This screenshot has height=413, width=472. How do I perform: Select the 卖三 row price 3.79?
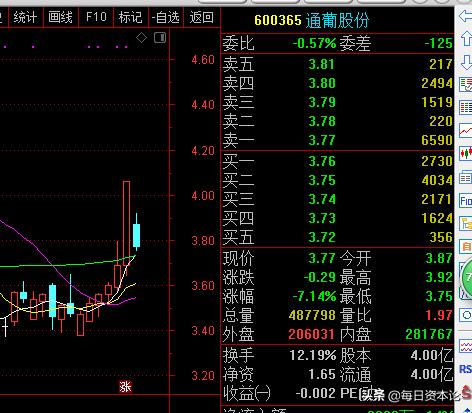tap(322, 102)
